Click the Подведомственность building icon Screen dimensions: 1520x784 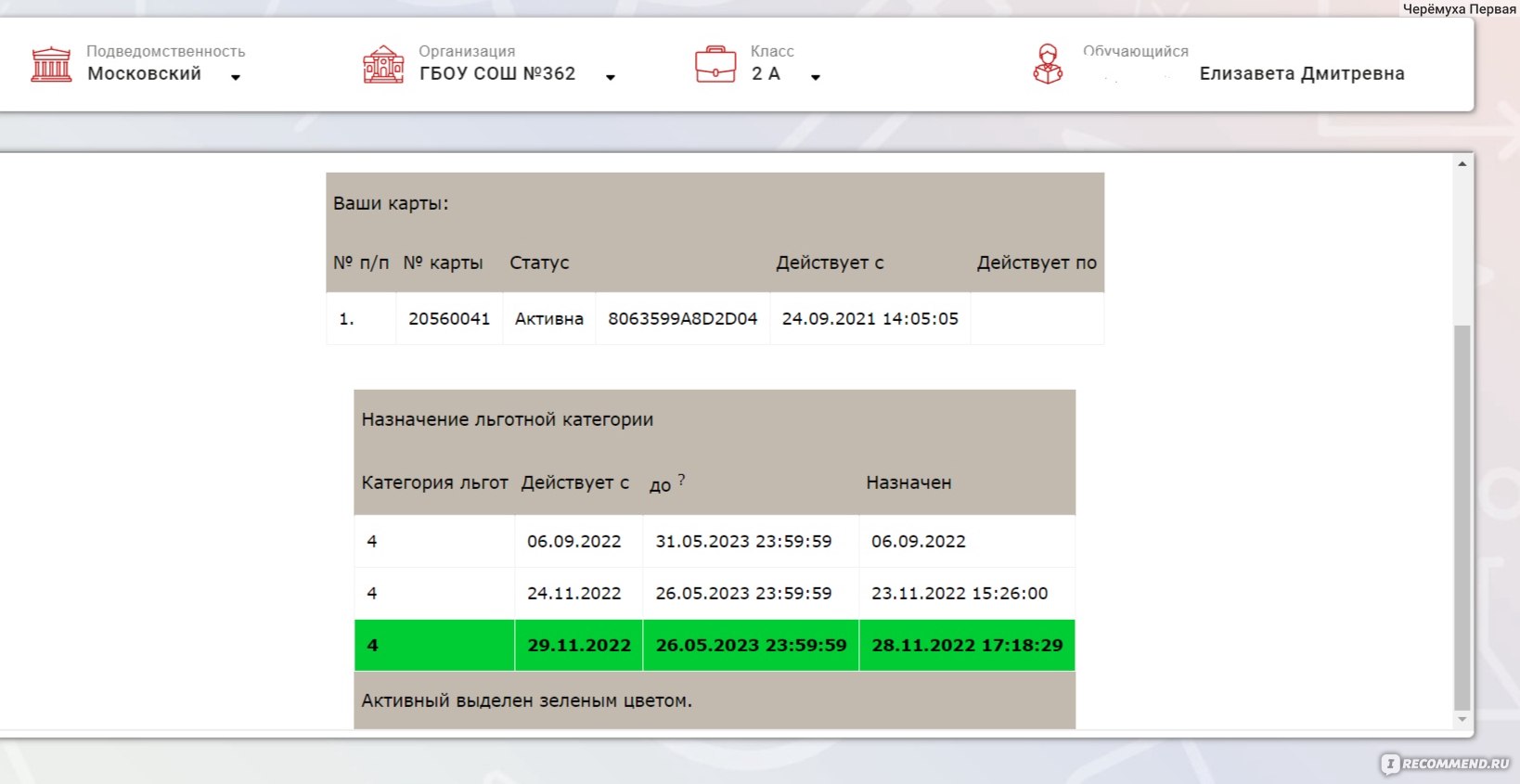point(51,64)
